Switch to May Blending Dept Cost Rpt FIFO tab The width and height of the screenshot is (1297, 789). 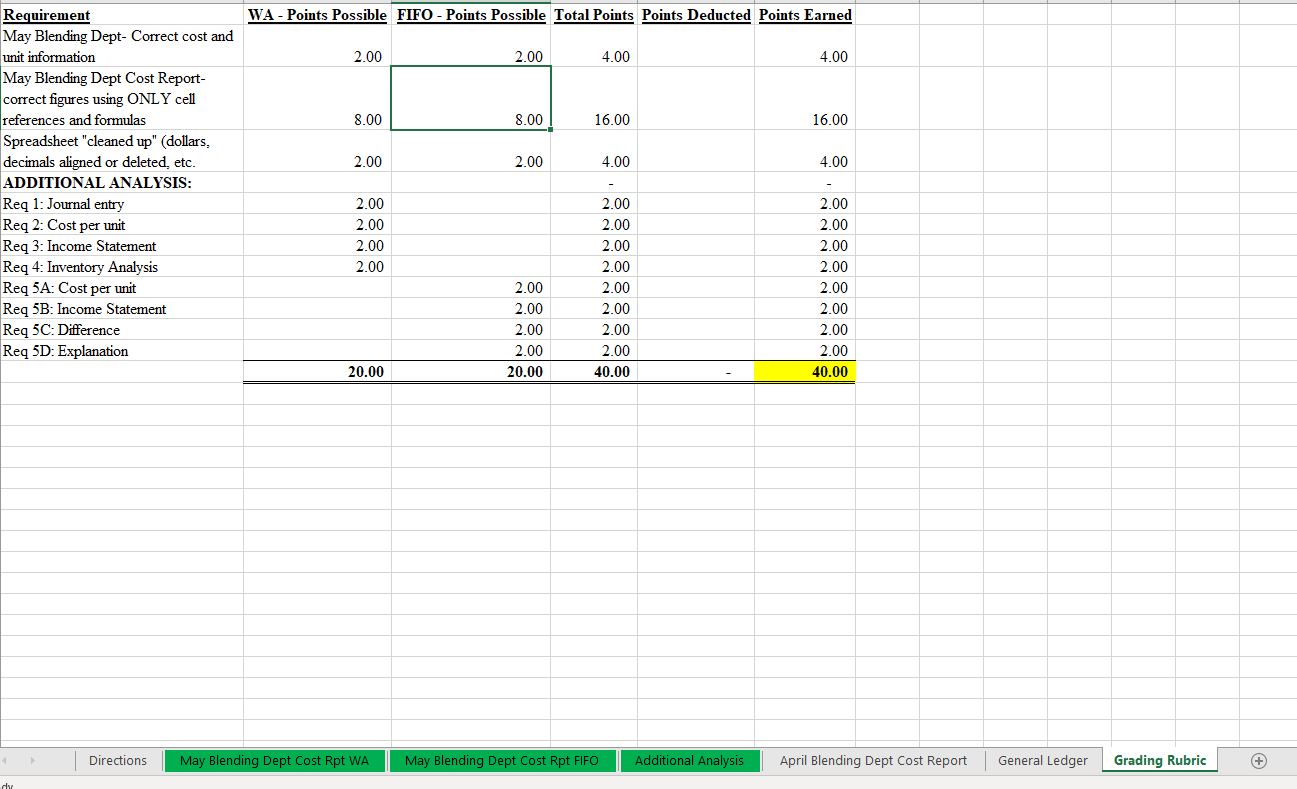[501, 761]
